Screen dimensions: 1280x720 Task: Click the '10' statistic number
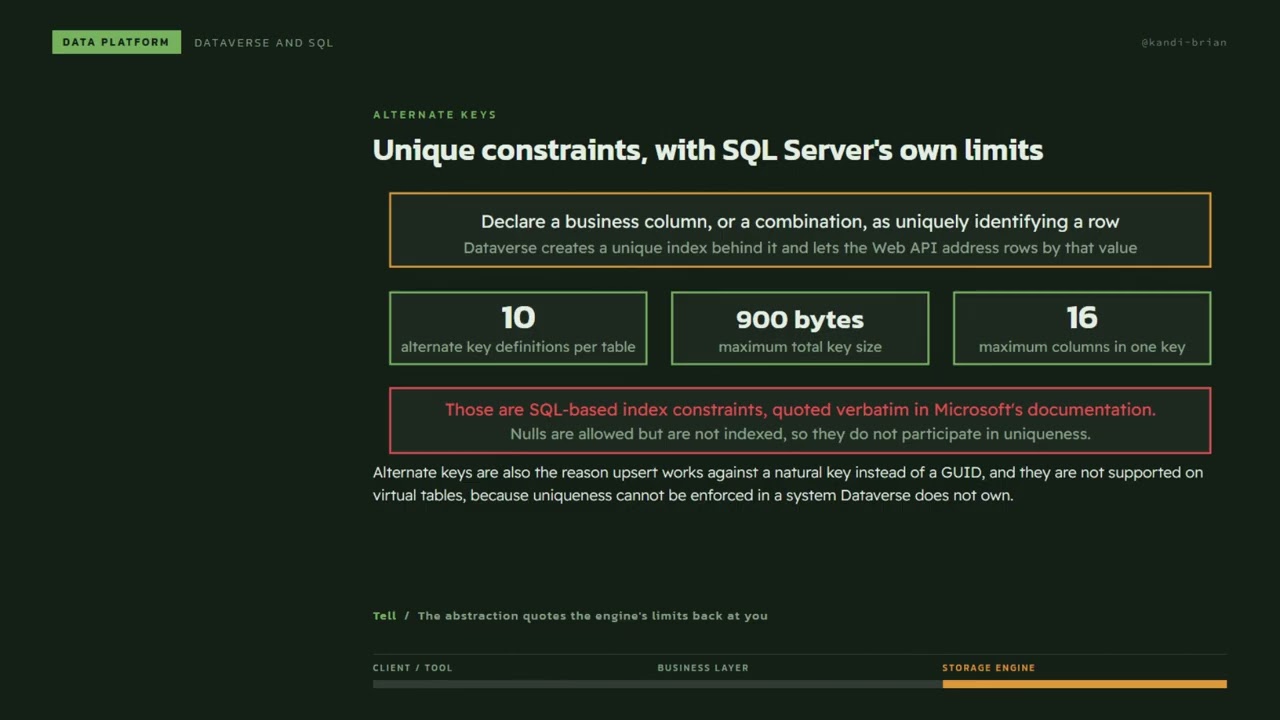click(518, 318)
